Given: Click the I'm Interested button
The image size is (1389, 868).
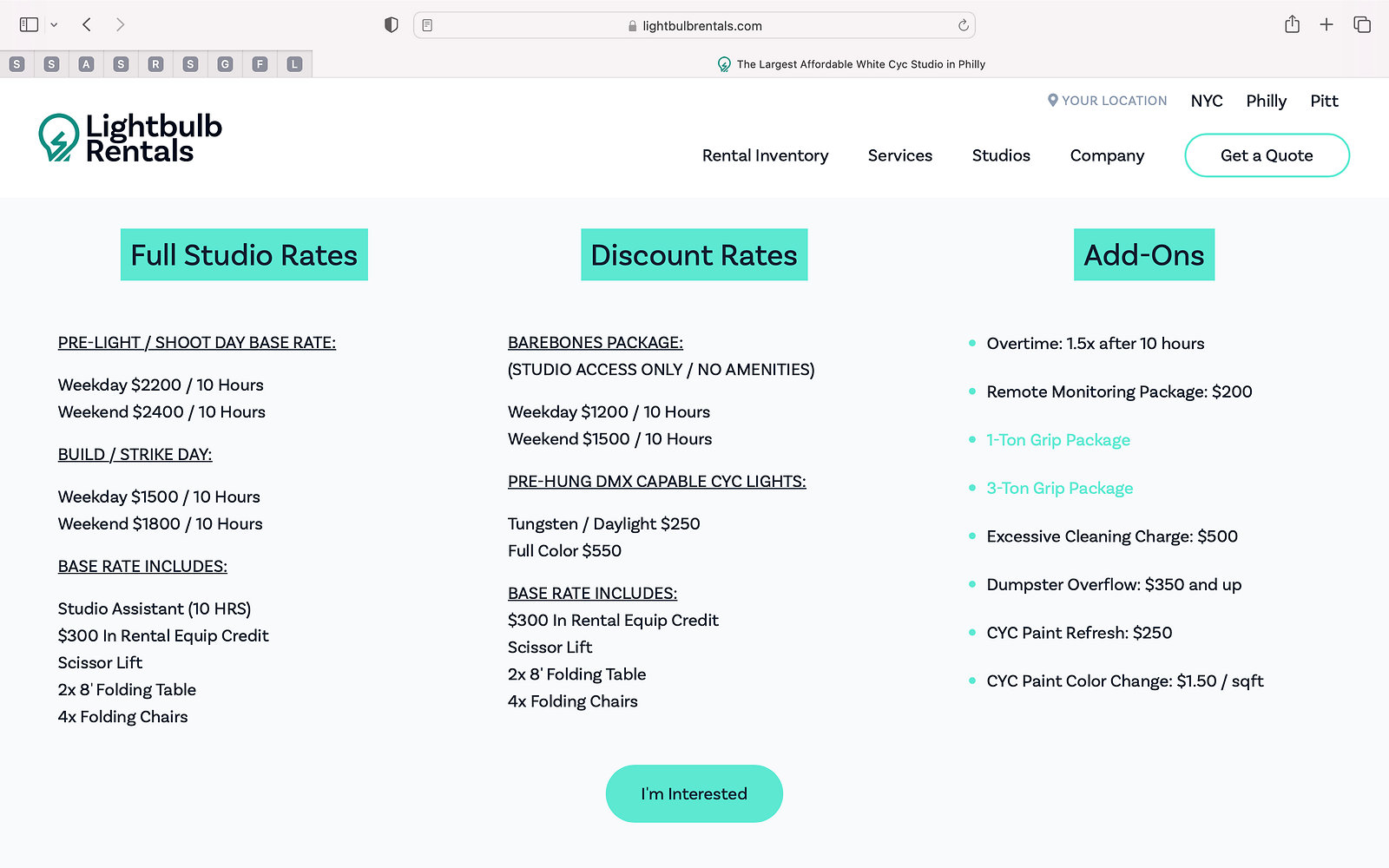Looking at the screenshot, I should click(694, 793).
